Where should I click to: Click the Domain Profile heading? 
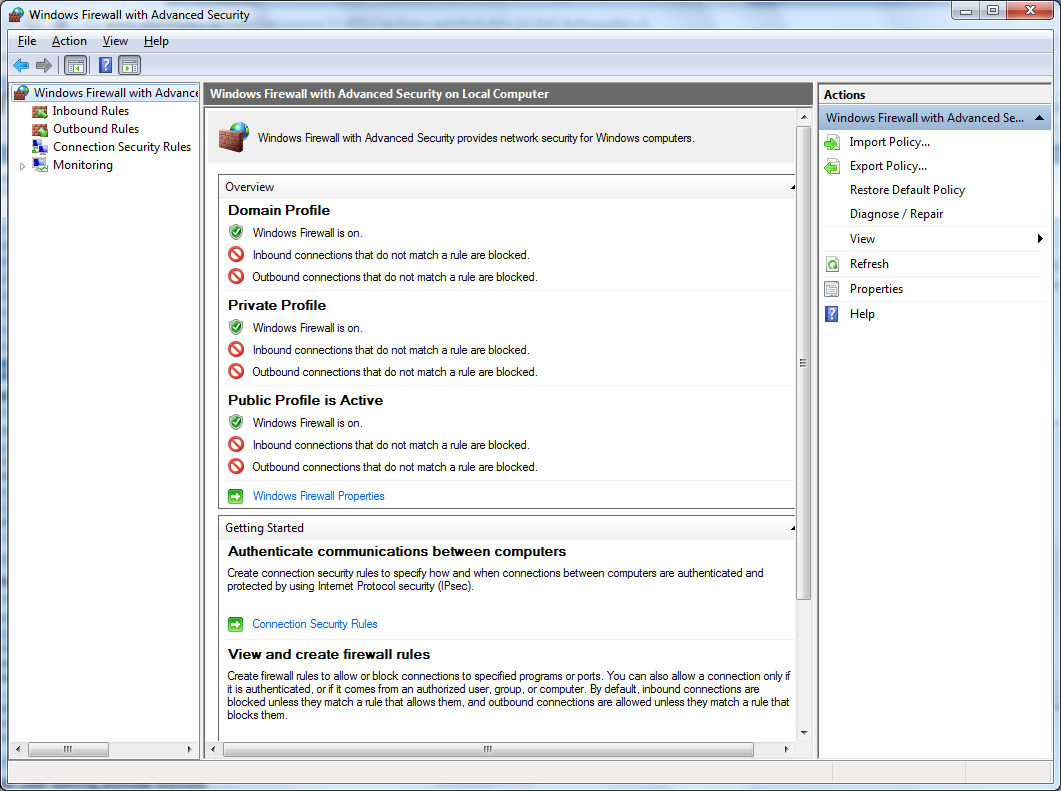[x=279, y=210]
